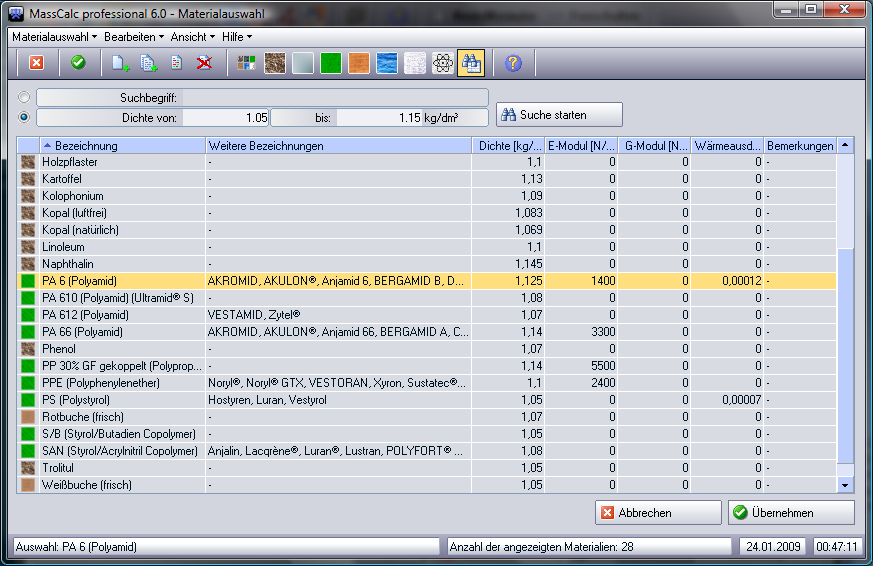Image resolution: width=873 pixels, height=566 pixels.
Task: Select the Suchbegriff radio button
Action: pyautogui.click(x=24, y=98)
